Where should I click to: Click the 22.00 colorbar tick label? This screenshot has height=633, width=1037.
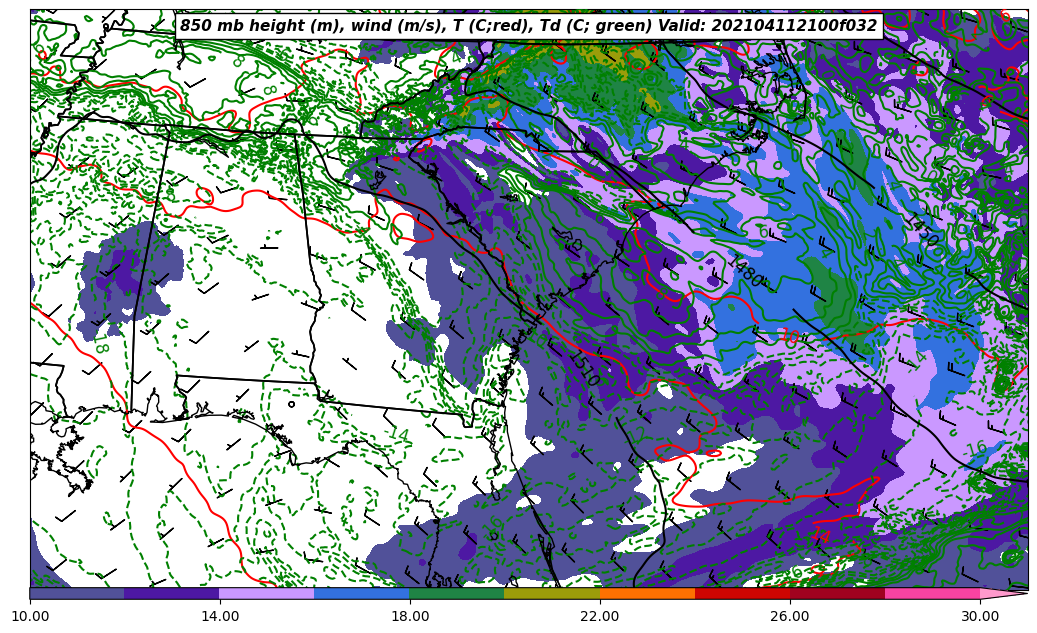(x=600, y=616)
